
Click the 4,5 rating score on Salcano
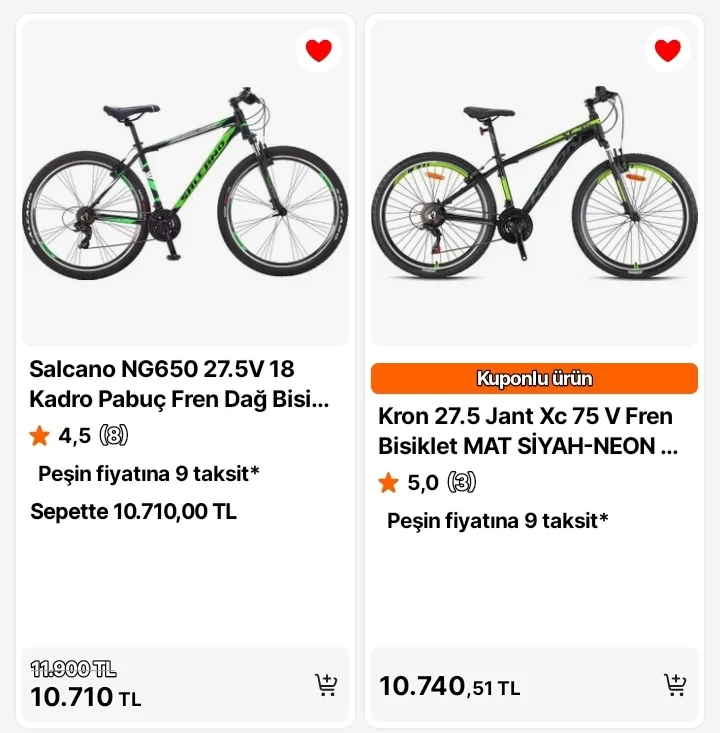tap(75, 435)
